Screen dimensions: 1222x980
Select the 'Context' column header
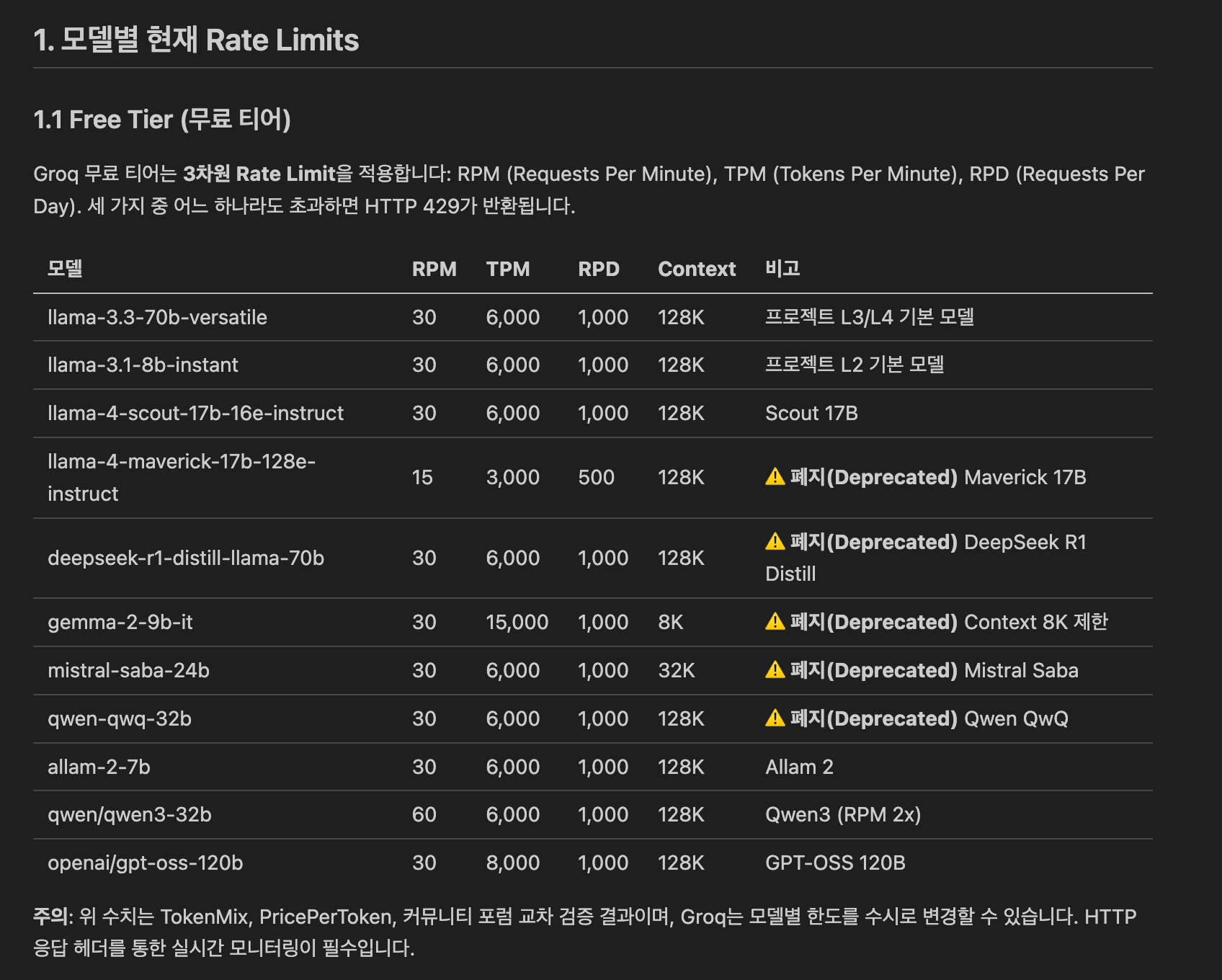697,269
